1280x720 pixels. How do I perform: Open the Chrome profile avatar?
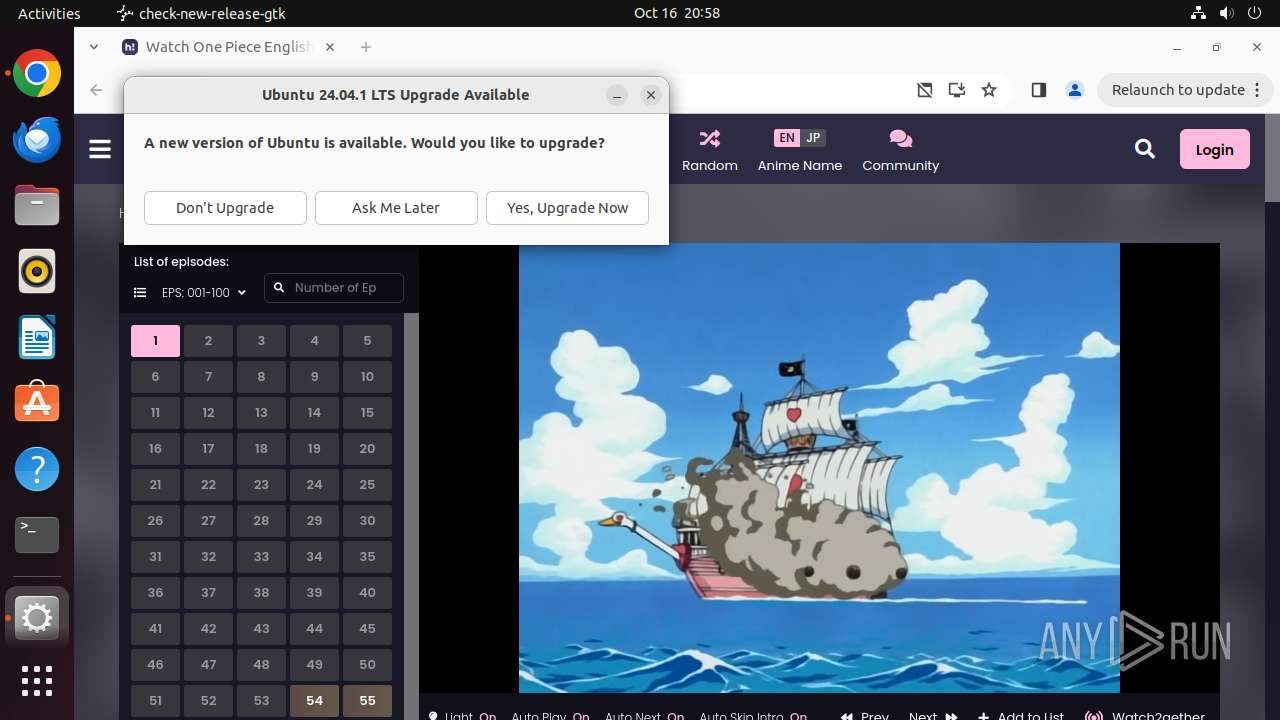[x=1075, y=90]
